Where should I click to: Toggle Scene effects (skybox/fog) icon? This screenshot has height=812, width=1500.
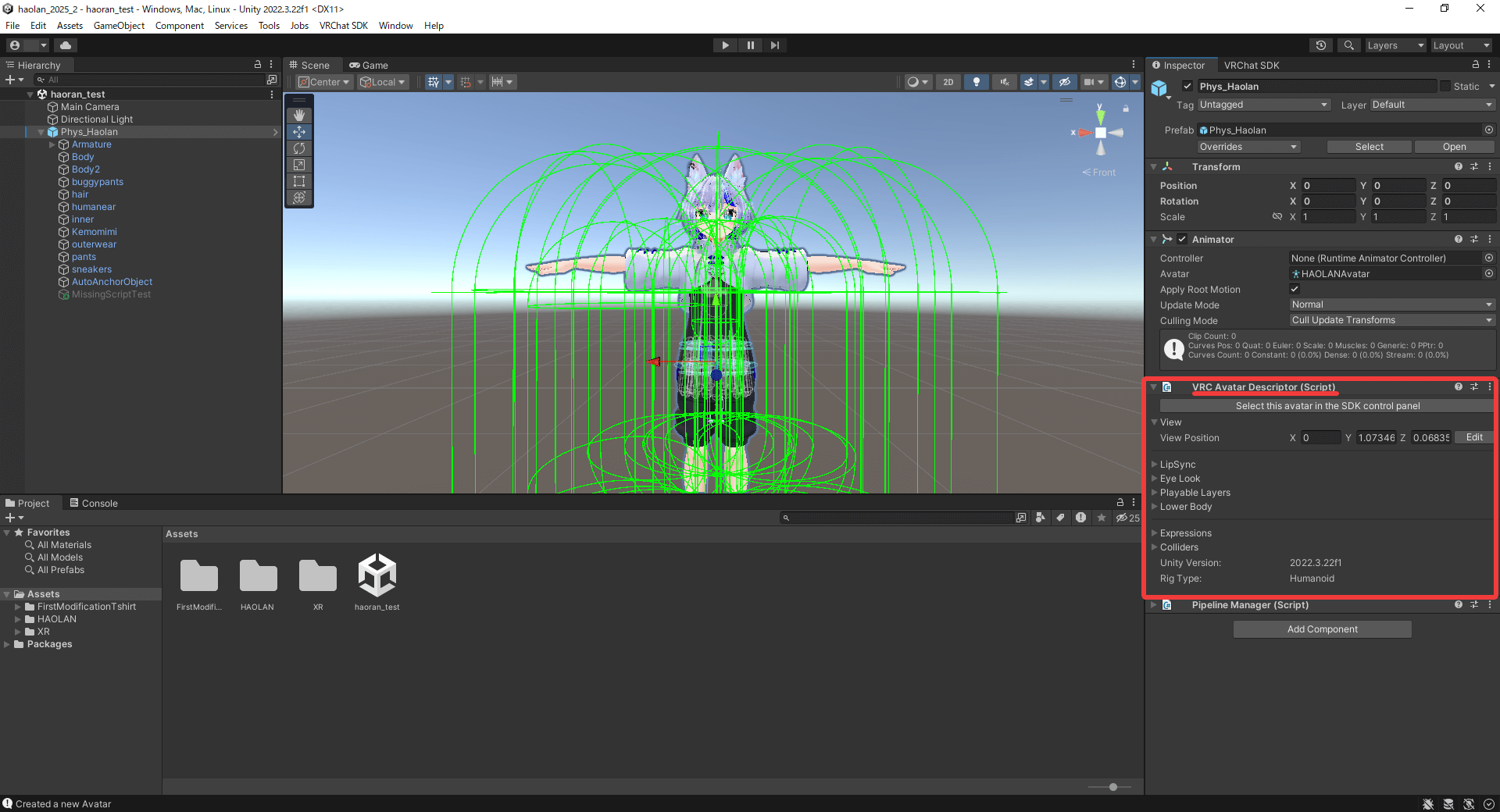pos(1029,82)
